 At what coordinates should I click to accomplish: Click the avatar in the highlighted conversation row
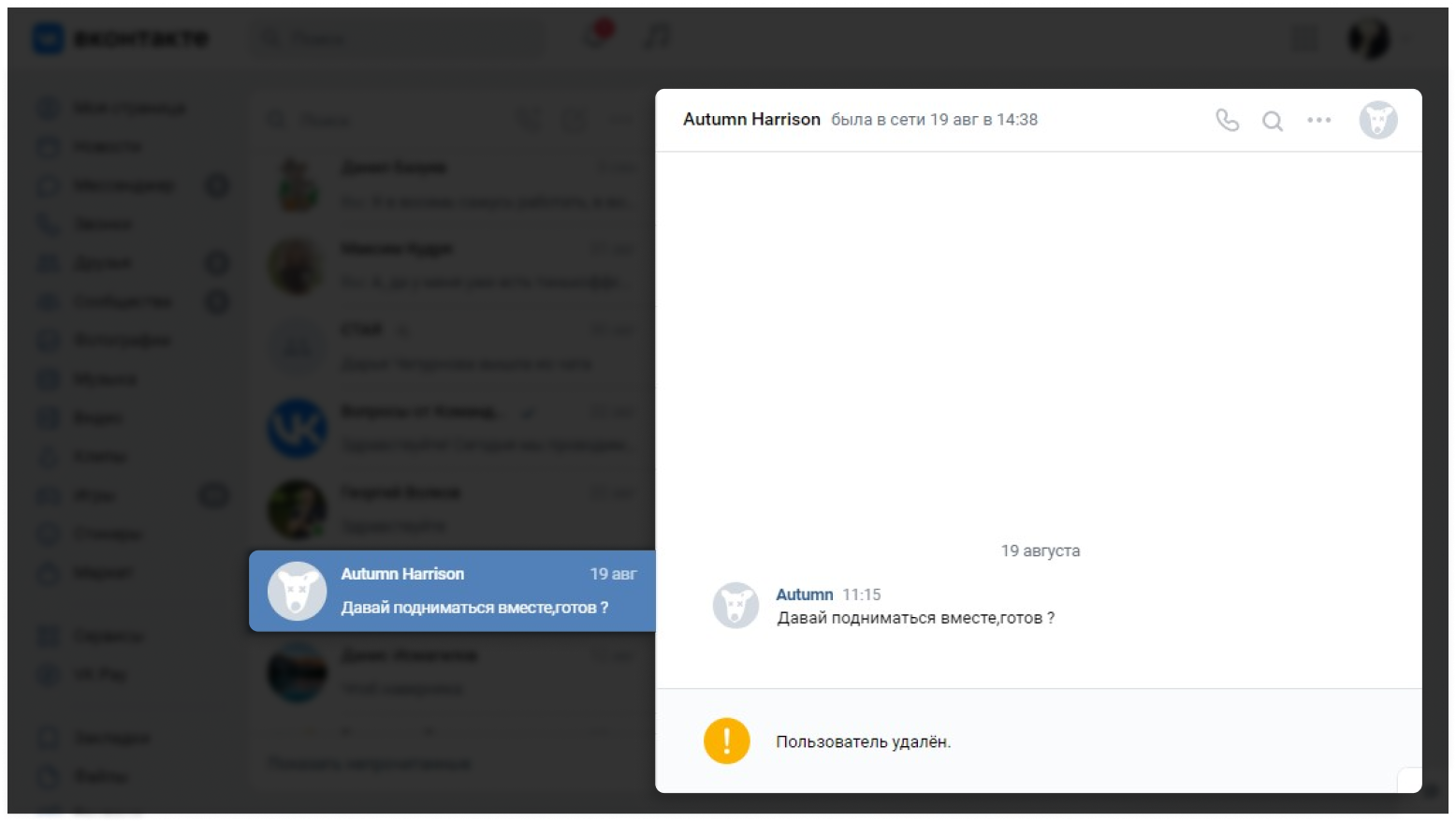pyautogui.click(x=297, y=591)
